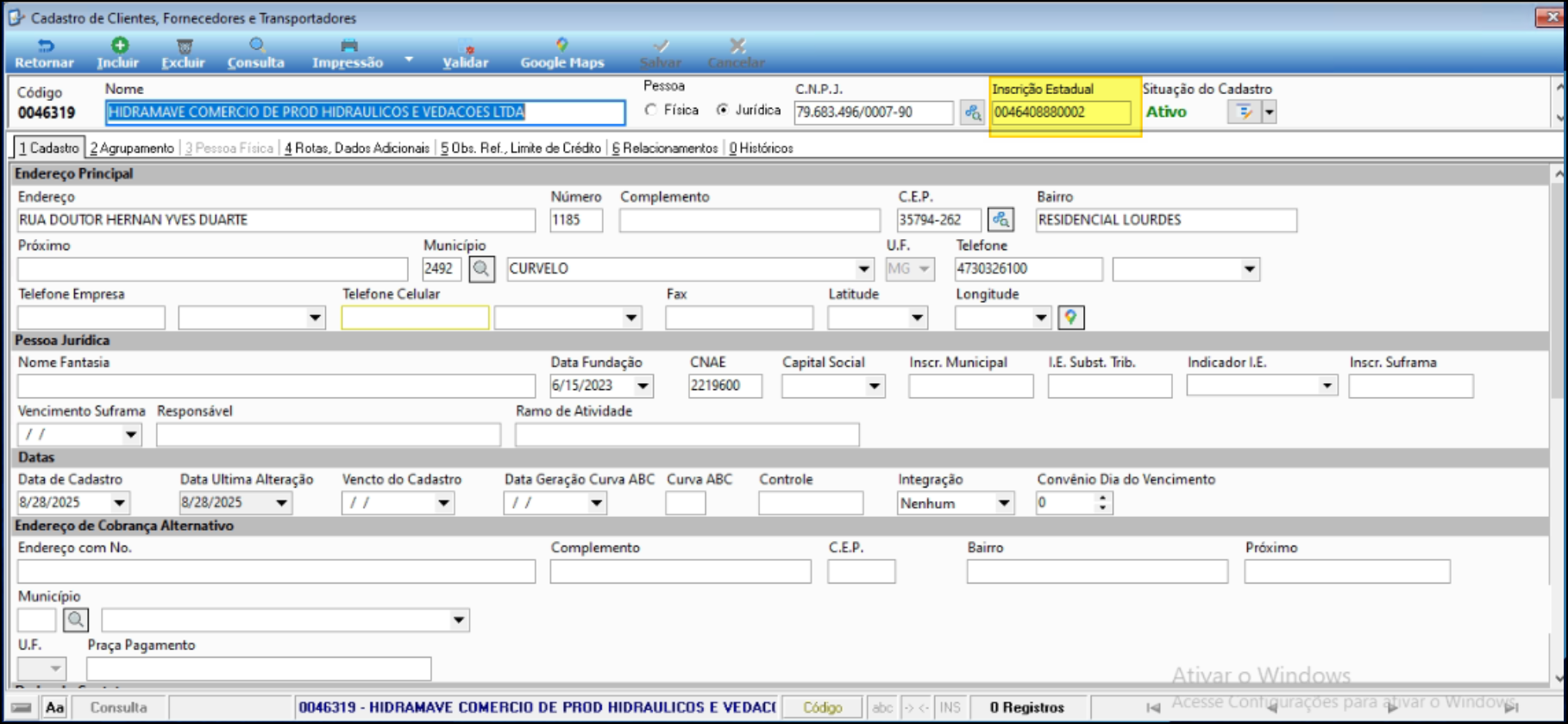
Task: Open 4 Rotas, Dados Adicionais tab
Action: coord(357,148)
